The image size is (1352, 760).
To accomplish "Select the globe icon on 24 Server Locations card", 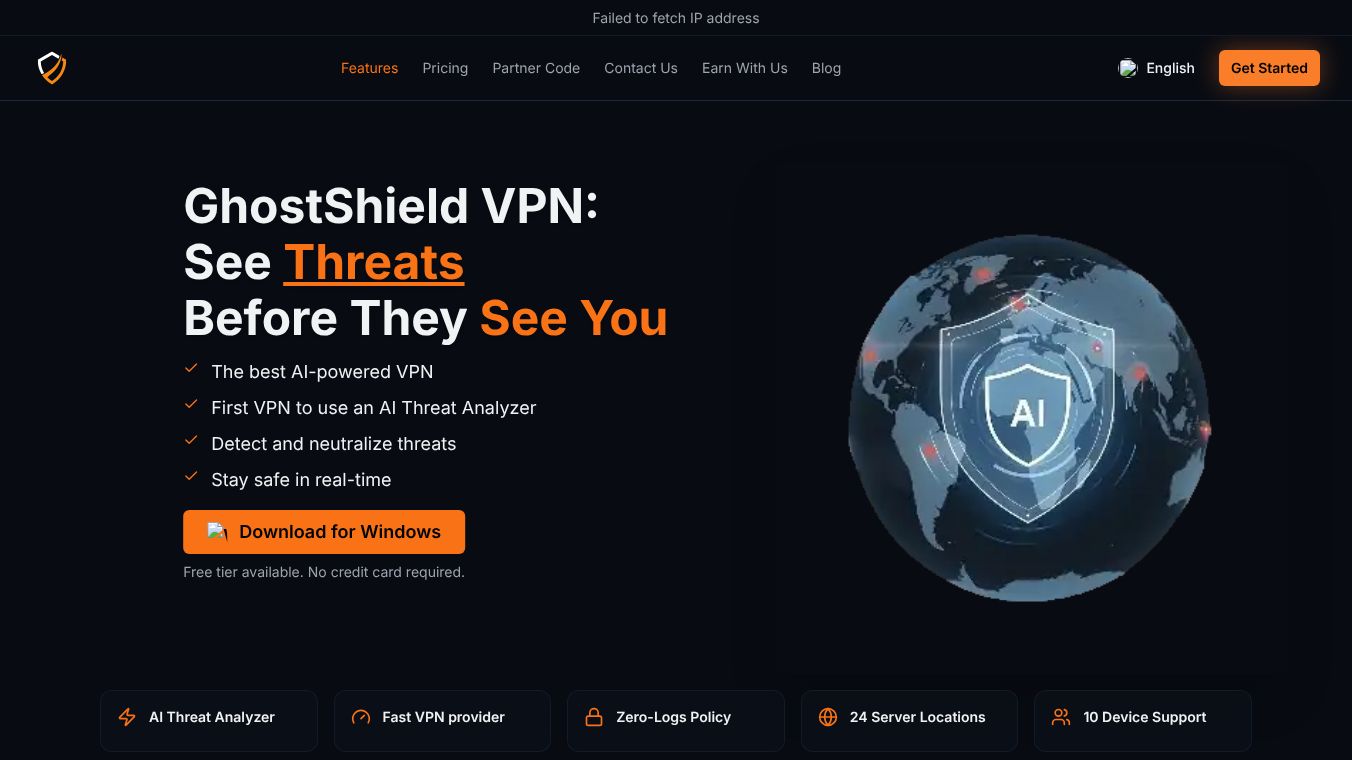I will 828,717.
